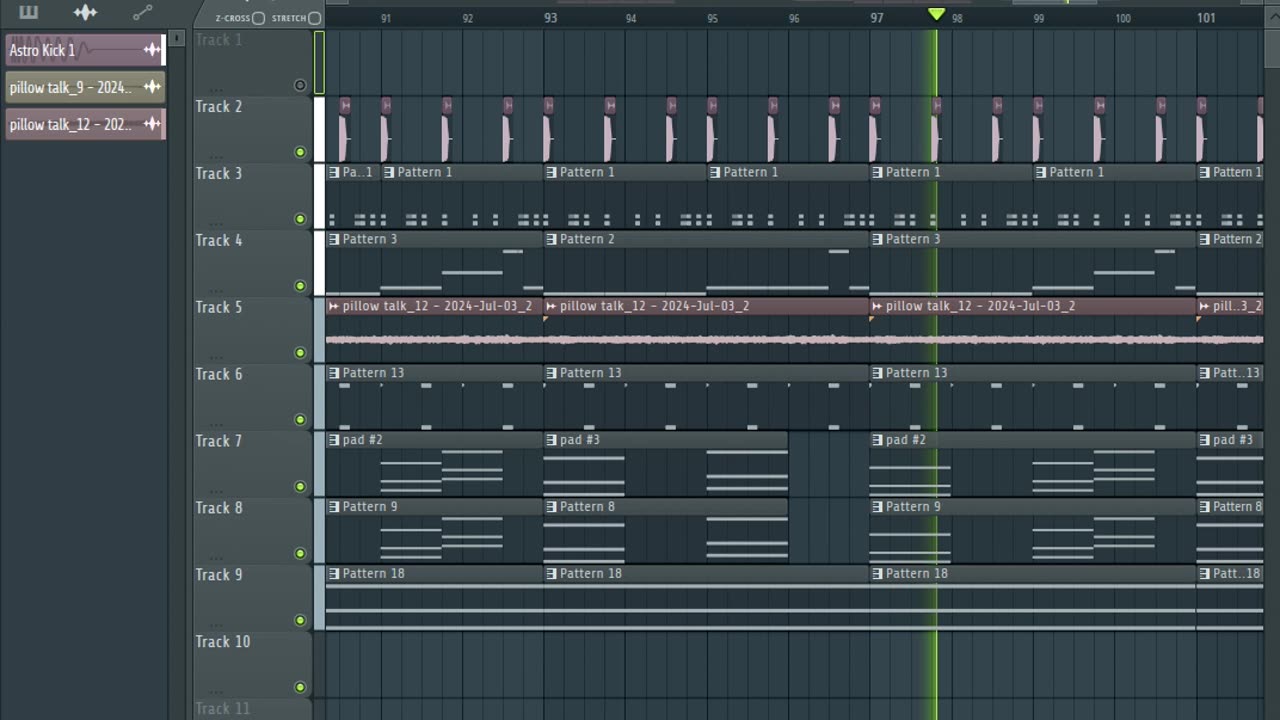Open clip menu of first Pattern 9 on Track 8
This screenshot has width=1280, height=720.
pyautogui.click(x=334, y=507)
